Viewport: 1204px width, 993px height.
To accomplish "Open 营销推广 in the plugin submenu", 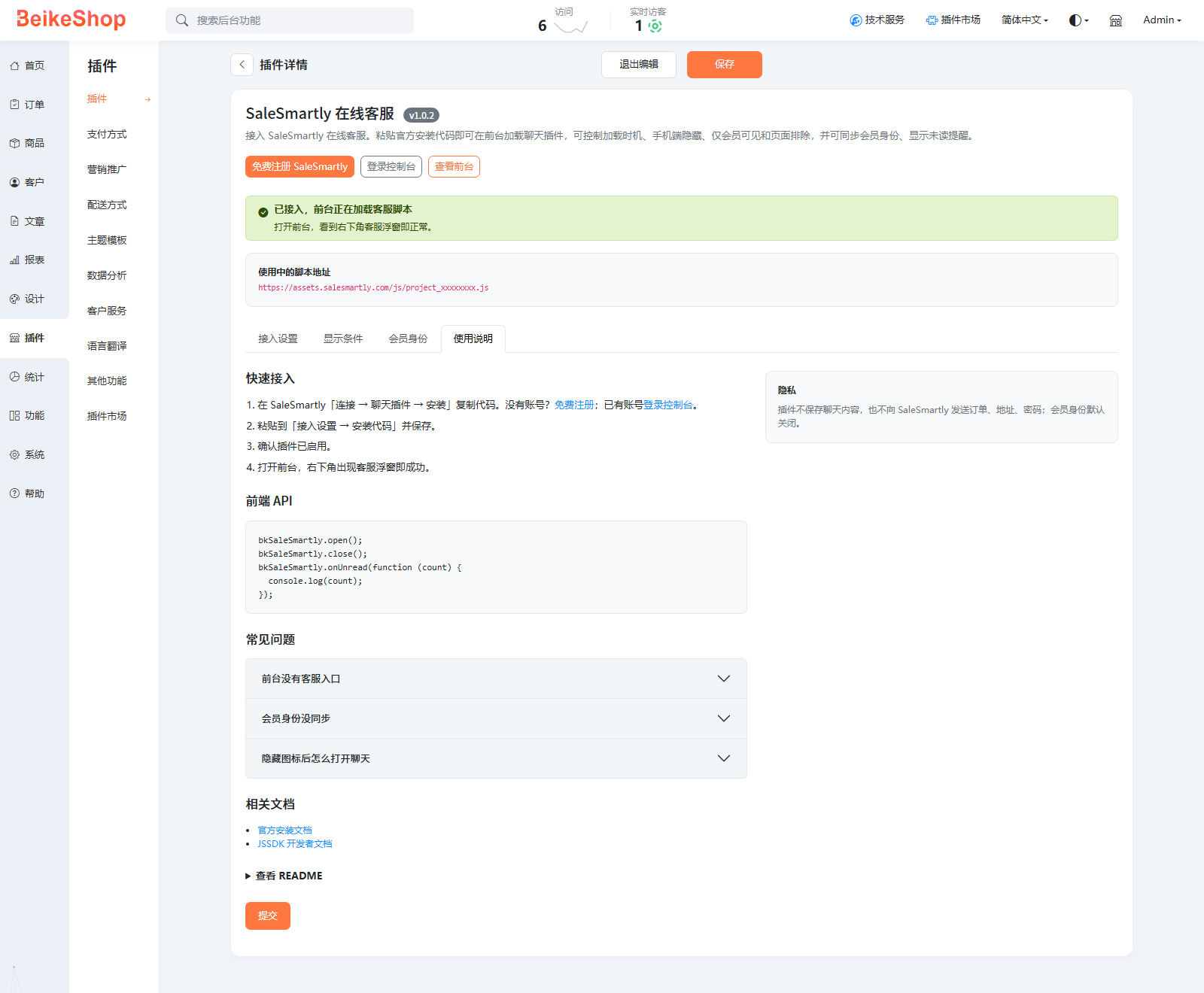I will click(107, 169).
